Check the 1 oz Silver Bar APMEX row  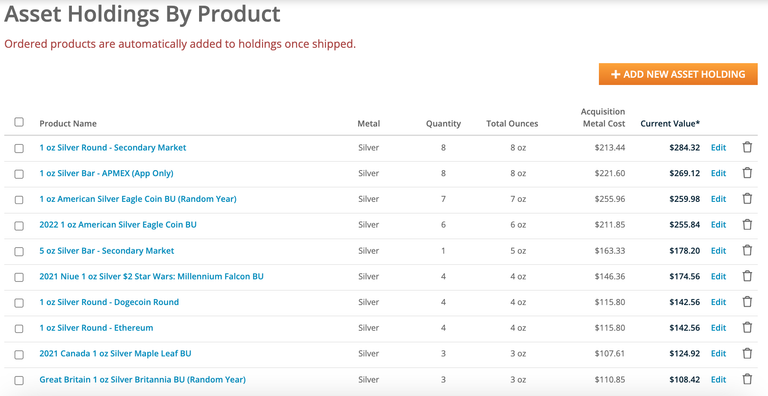click(19, 174)
